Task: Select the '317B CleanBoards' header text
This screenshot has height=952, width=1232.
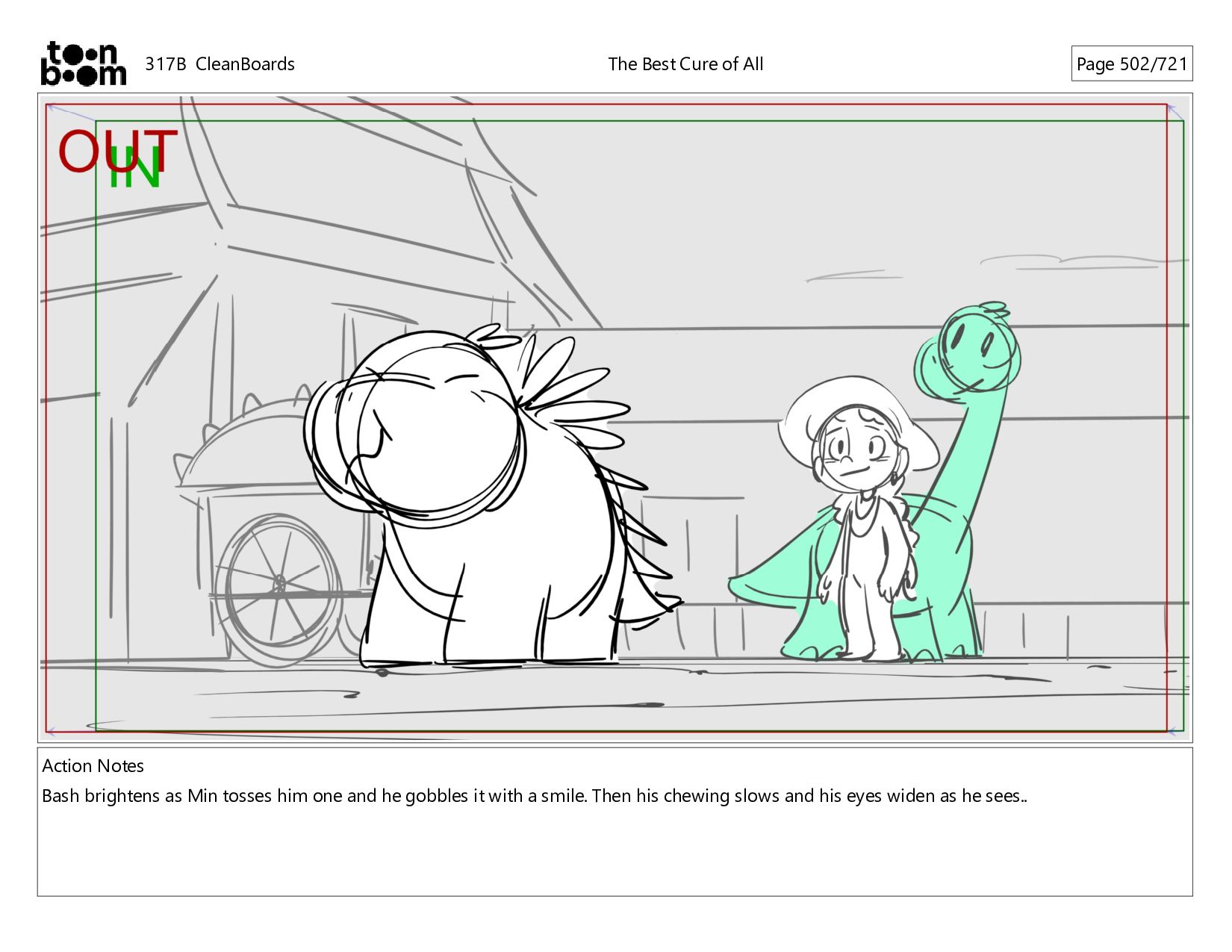Action: pyautogui.click(x=220, y=64)
